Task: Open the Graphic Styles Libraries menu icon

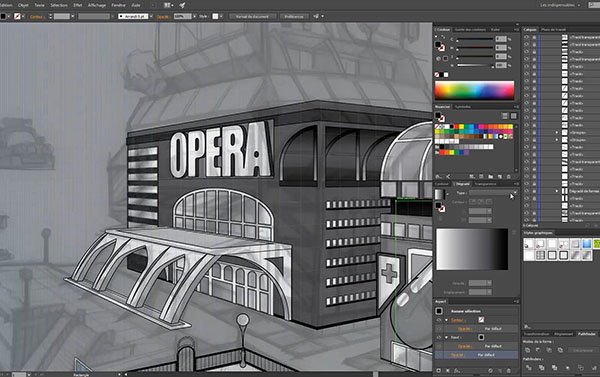Action: coord(527,326)
